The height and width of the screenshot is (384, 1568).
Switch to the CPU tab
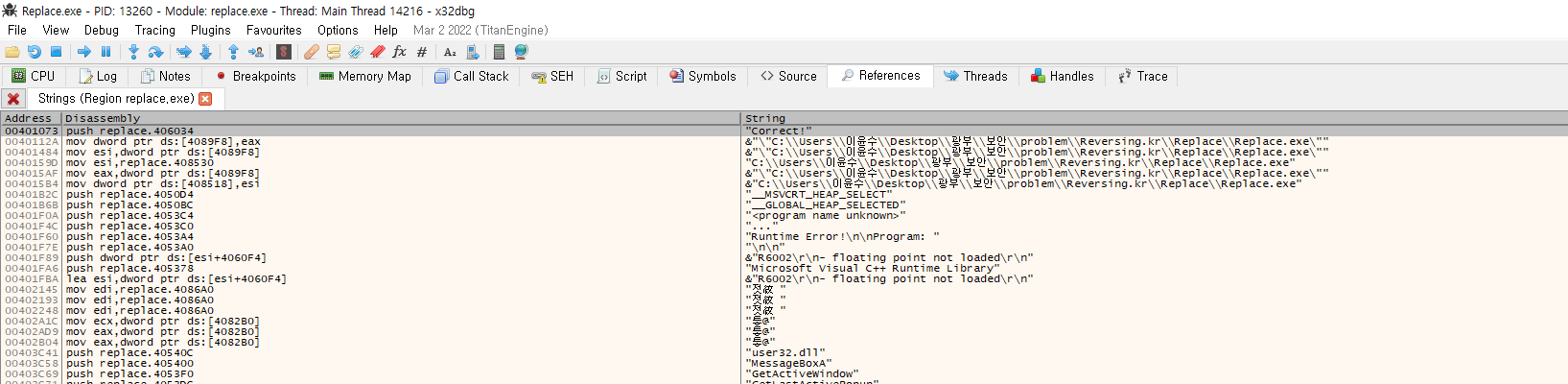point(34,76)
